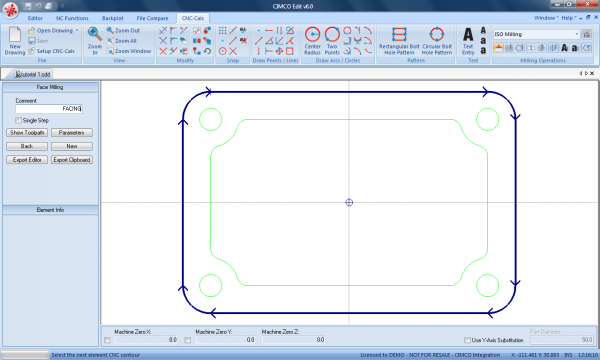600x360 pixels.
Task: Expand the Open Drawing dropdown arrow
Action: (x=77, y=30)
